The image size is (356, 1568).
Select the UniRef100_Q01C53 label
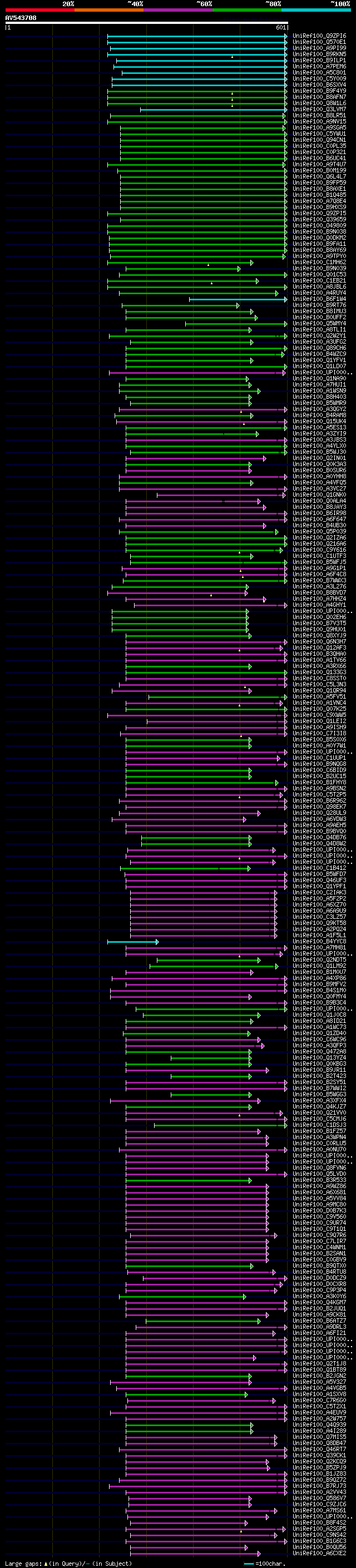pos(319,275)
